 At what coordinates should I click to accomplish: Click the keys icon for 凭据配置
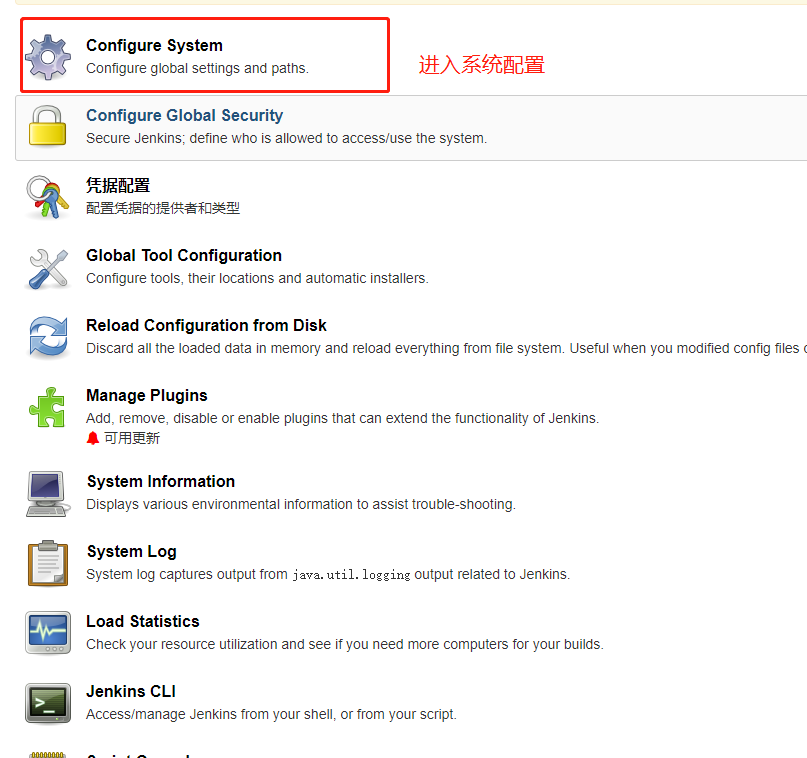(47, 197)
